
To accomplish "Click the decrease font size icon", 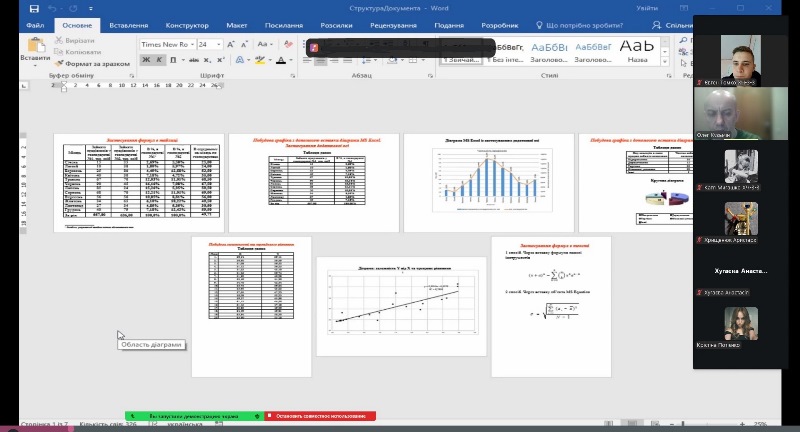I will 244,44.
